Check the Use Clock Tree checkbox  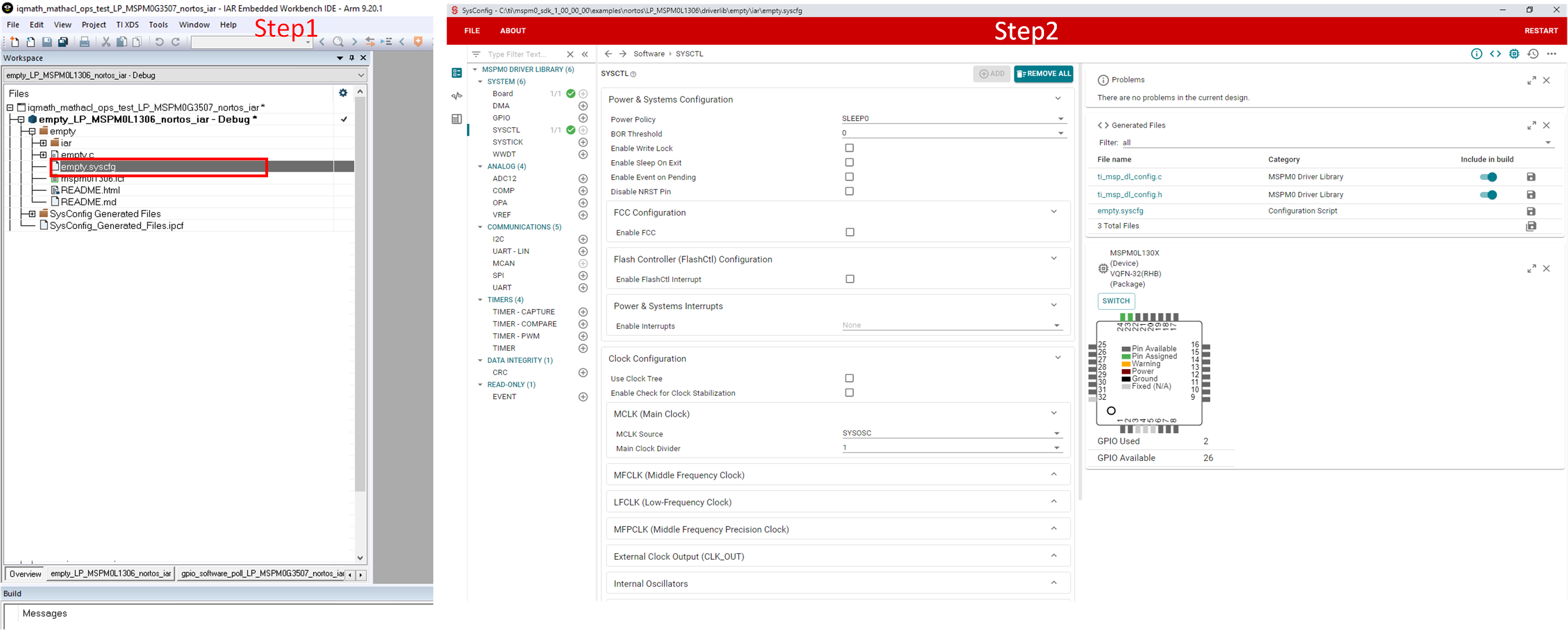[x=849, y=379]
